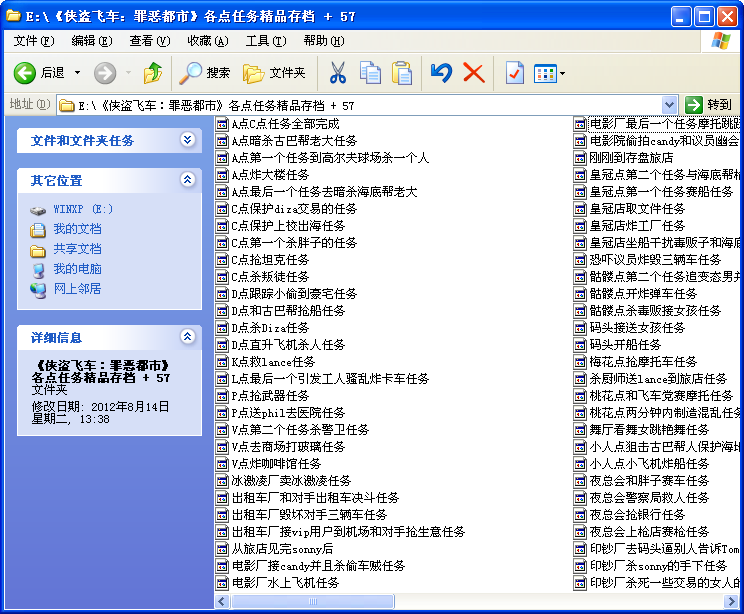Open the 查看(V) menu
The width and height of the screenshot is (744, 614).
149,41
